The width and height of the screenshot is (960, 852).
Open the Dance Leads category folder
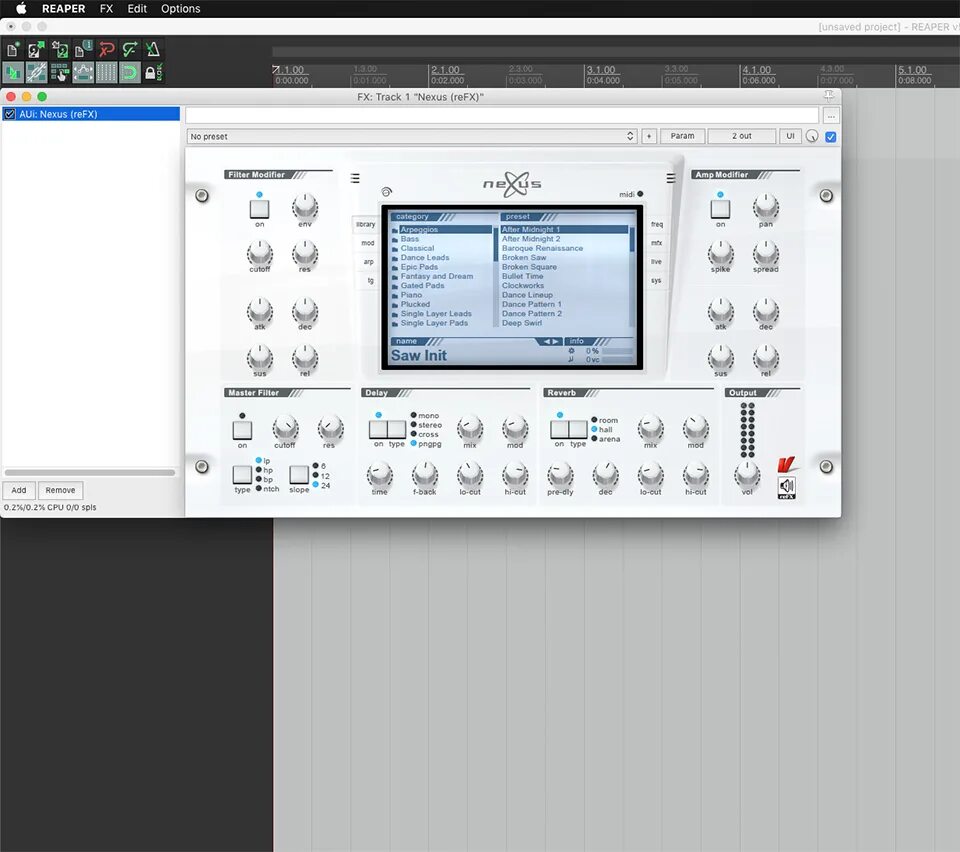click(441, 258)
